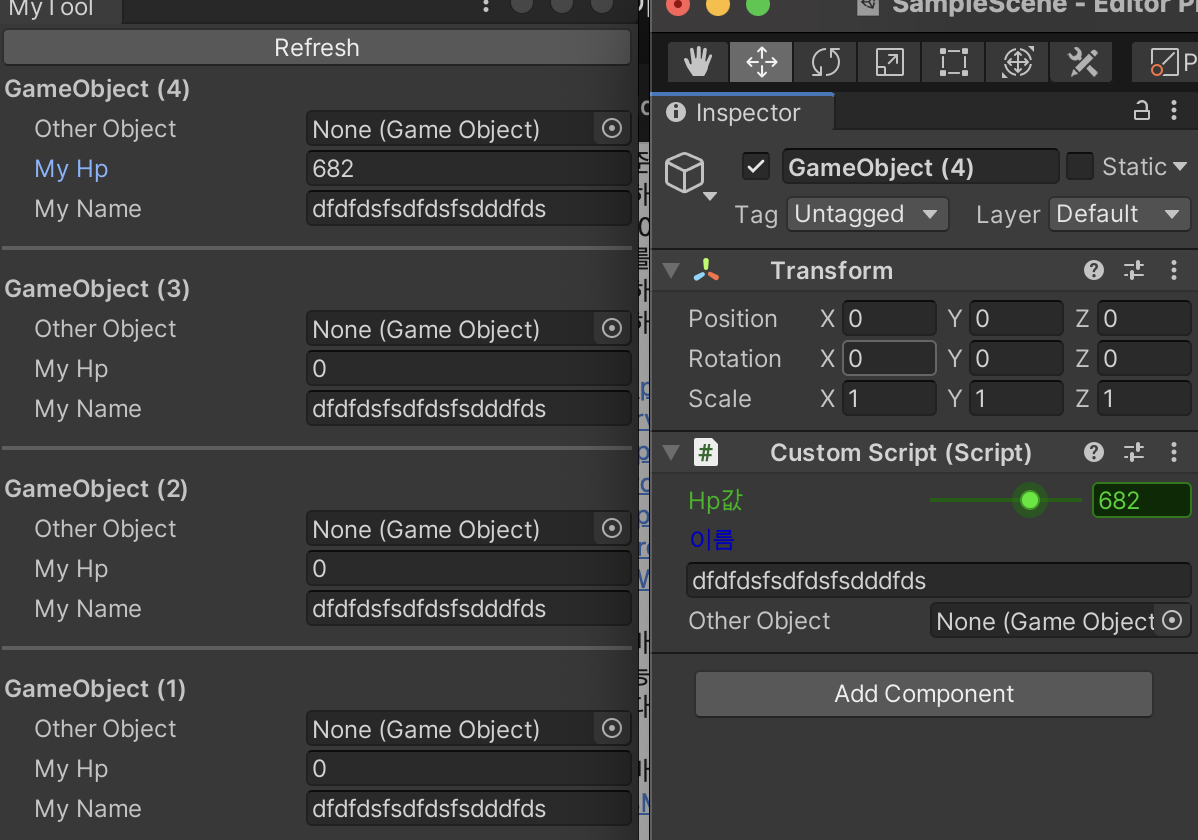Click the Rotation X field
The height and width of the screenshot is (840, 1198).
(x=889, y=358)
